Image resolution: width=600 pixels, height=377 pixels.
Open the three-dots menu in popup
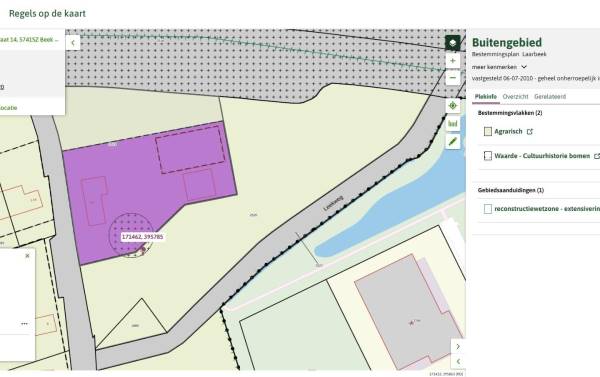coord(24,324)
